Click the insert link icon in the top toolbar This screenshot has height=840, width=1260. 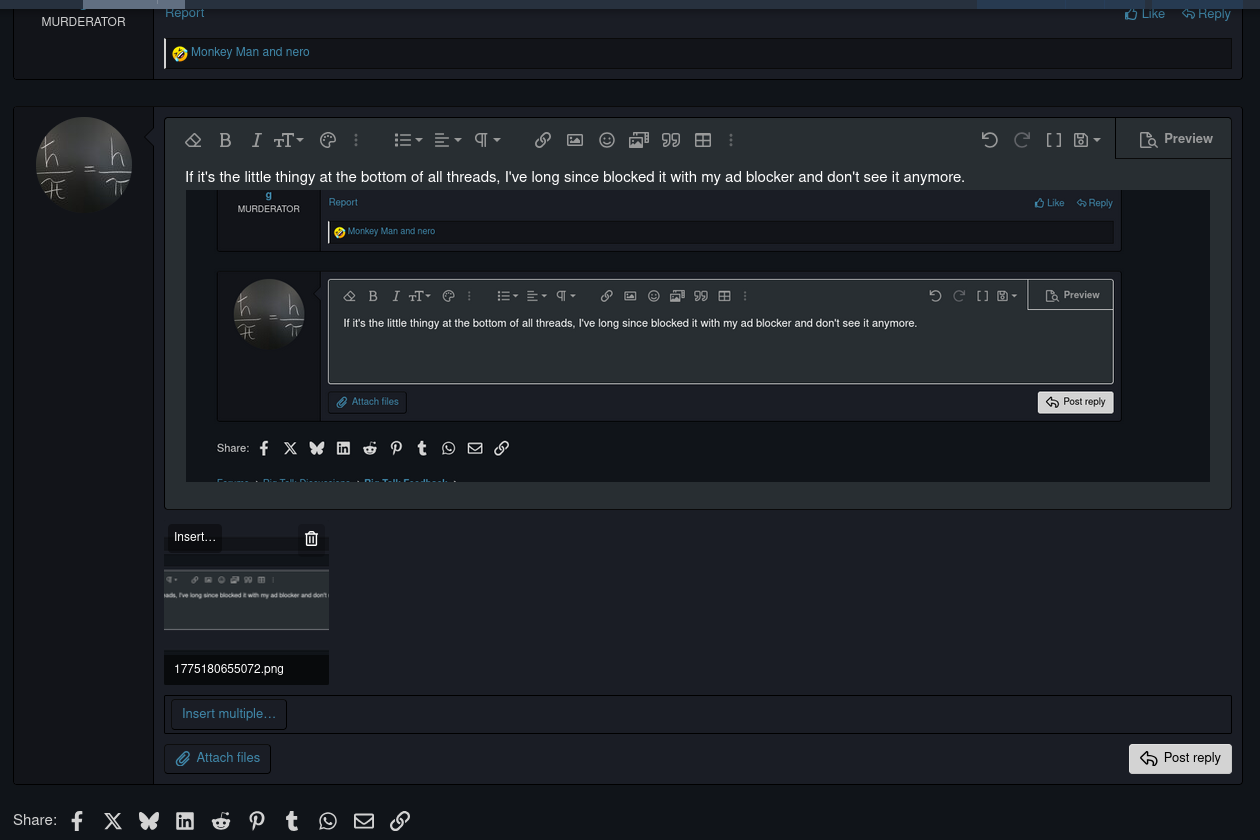pyautogui.click(x=542, y=140)
